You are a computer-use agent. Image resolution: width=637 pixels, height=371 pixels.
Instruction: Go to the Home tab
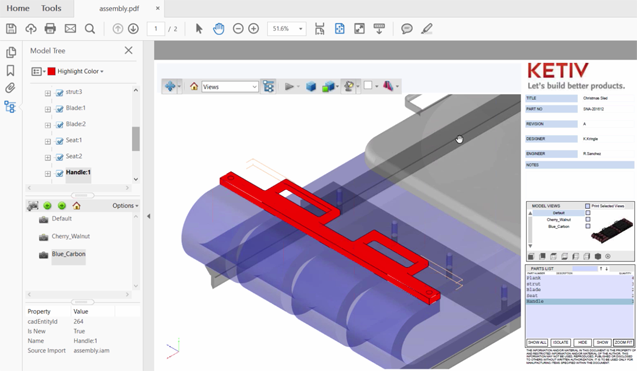(x=18, y=8)
